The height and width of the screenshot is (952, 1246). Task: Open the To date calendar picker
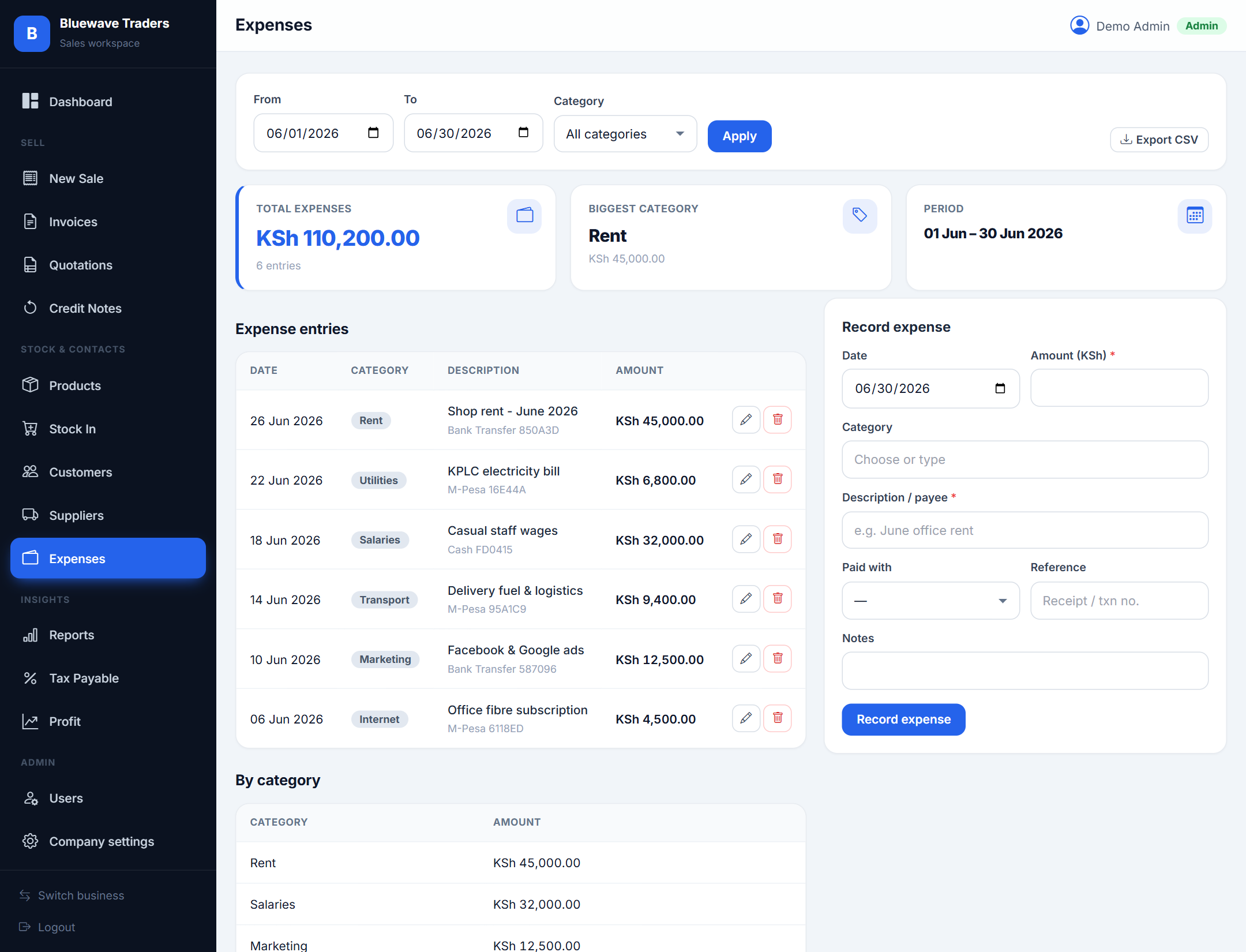[x=523, y=133]
